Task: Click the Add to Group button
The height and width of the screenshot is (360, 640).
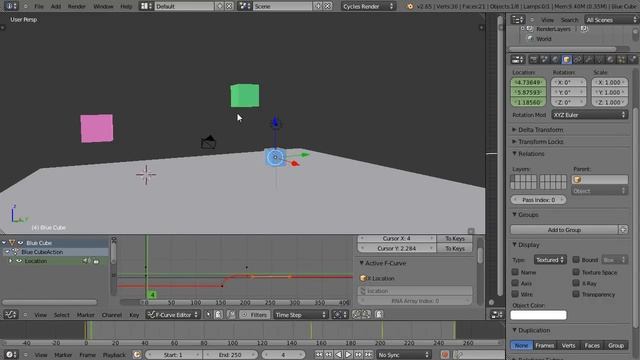Action: point(564,230)
